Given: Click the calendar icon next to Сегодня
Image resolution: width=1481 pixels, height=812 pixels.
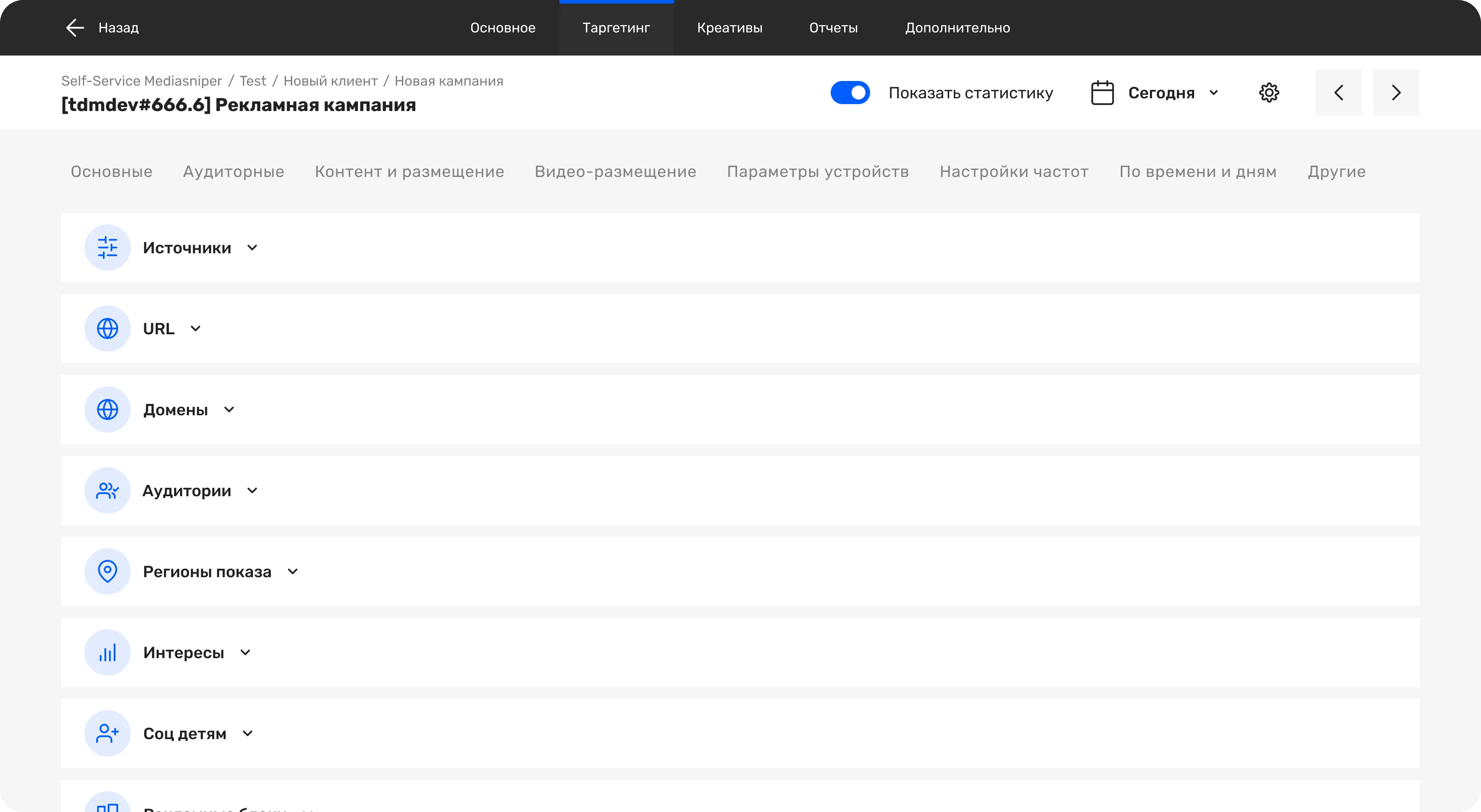Looking at the screenshot, I should coord(1102,93).
